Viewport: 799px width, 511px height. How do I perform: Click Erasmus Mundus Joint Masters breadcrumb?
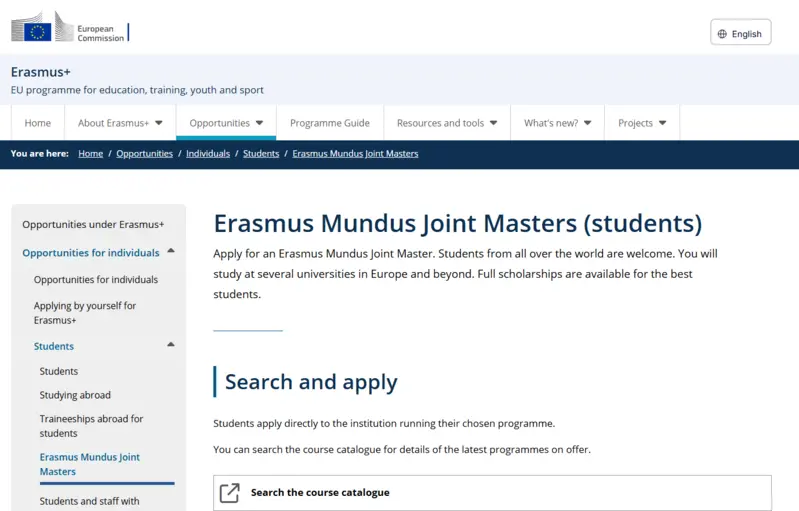(355, 153)
